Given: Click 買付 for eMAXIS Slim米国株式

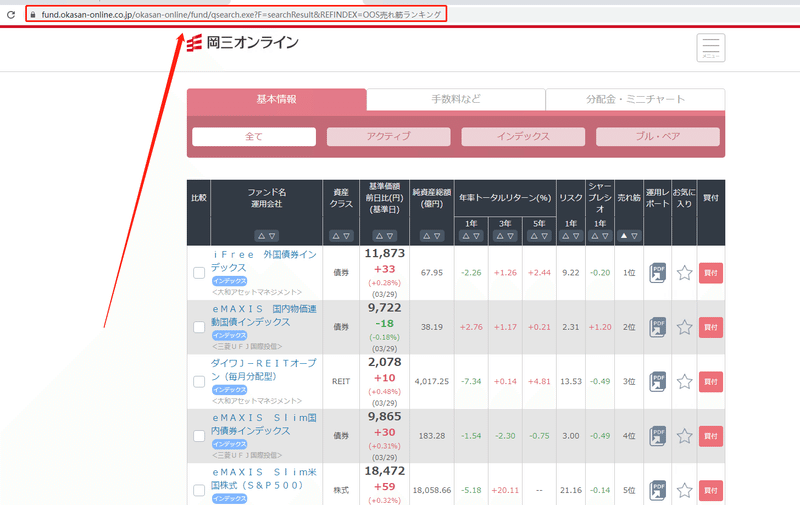Looking at the screenshot, I should (711, 490).
